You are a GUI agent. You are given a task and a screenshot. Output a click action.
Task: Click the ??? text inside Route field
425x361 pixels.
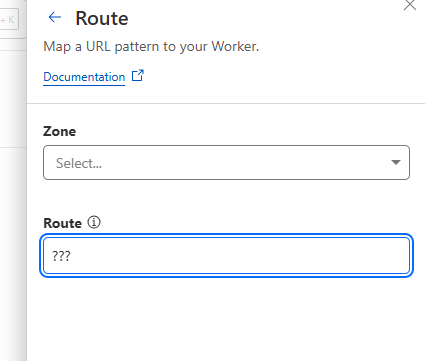61,256
